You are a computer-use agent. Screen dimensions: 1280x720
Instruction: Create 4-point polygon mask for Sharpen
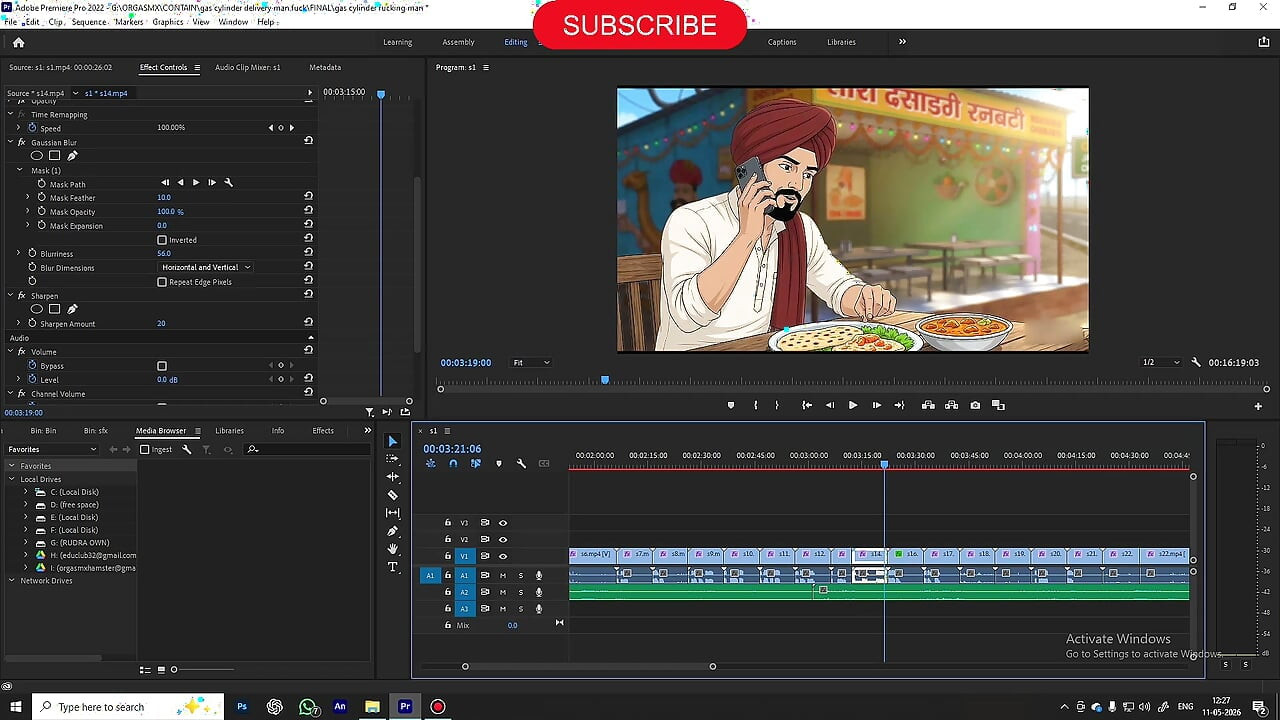click(54, 309)
